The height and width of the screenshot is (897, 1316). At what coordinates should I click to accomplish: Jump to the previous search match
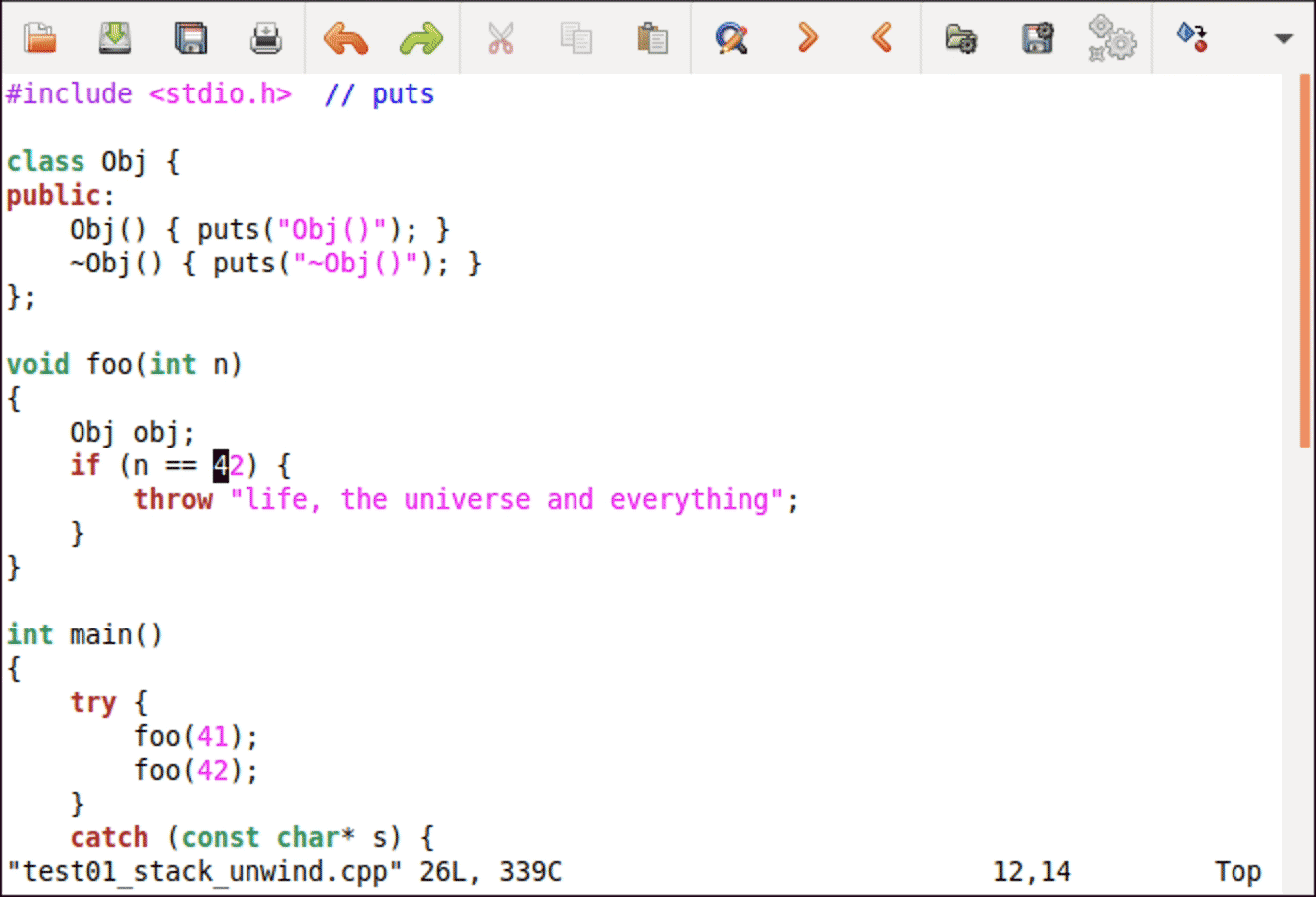point(882,38)
